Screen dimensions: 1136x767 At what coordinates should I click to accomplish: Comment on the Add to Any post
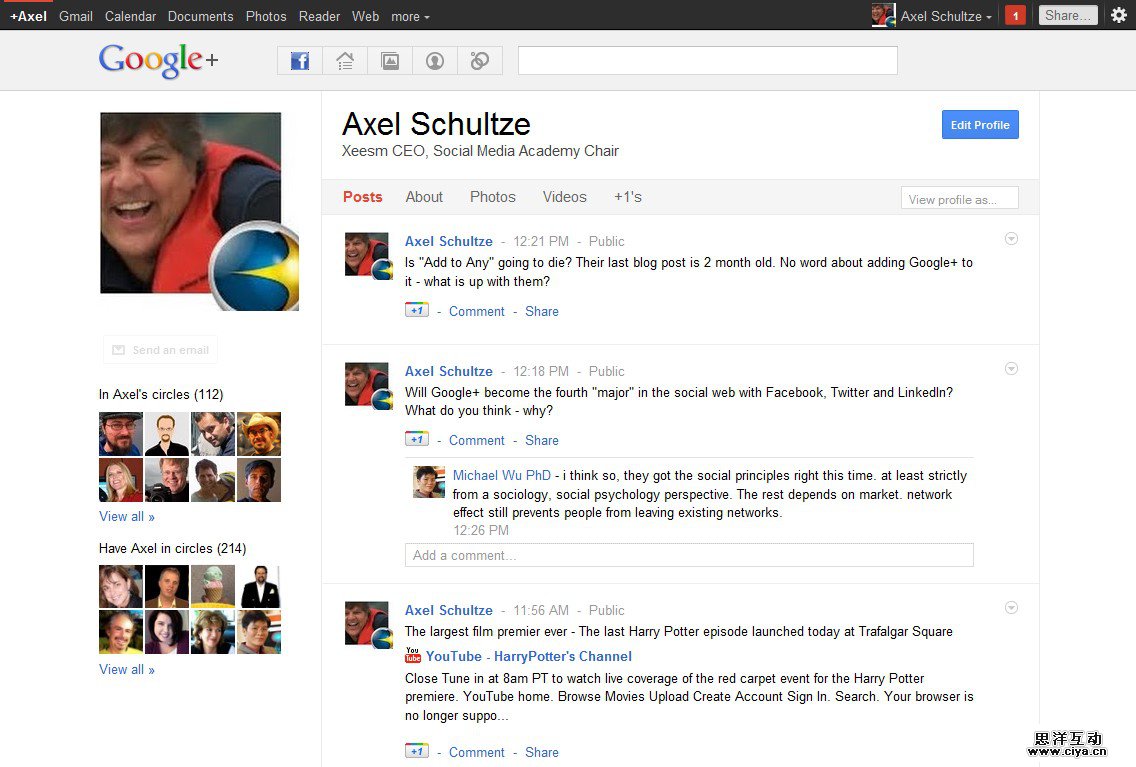coord(477,311)
